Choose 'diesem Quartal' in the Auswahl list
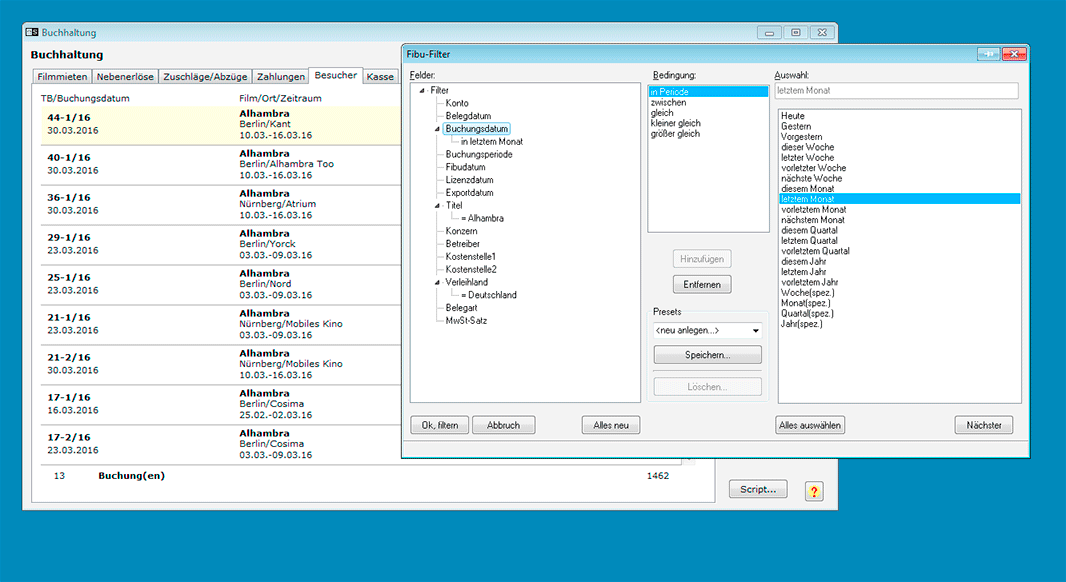The width and height of the screenshot is (1066, 582). (810, 230)
